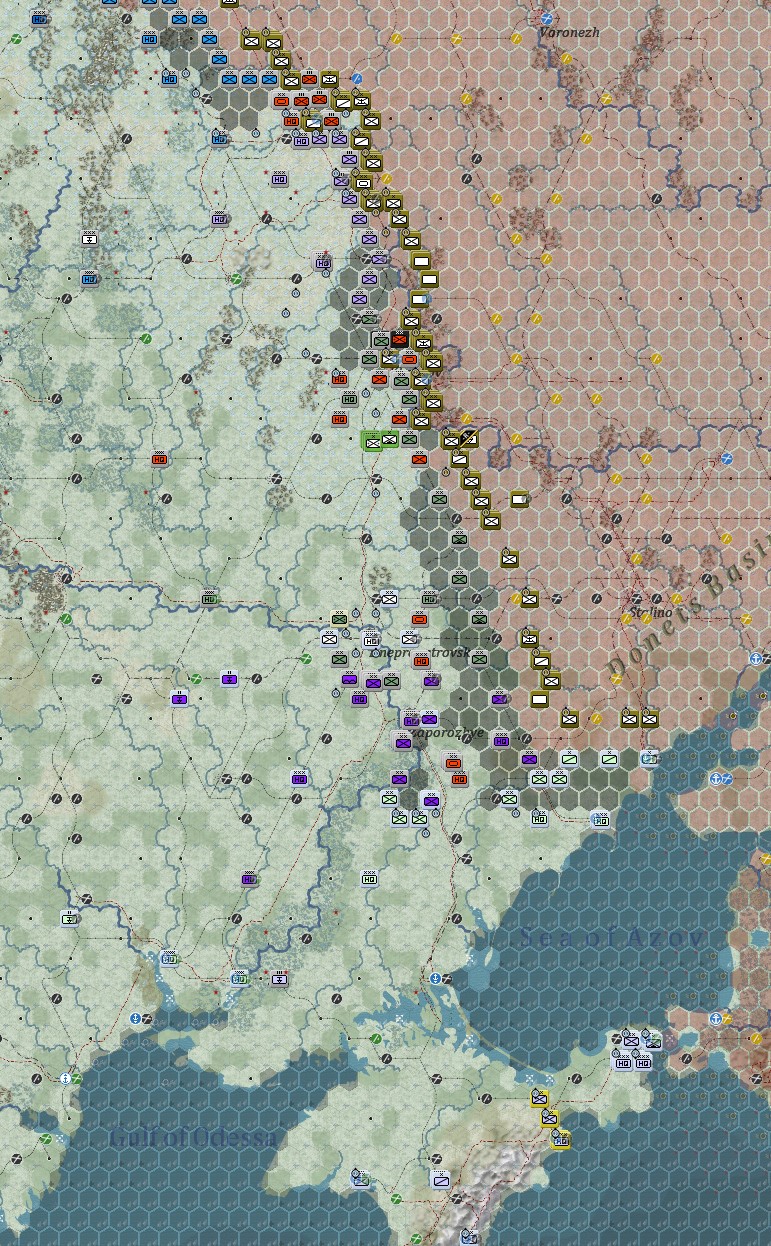
Task: Select the purple counter beside the green rail marker
Action: point(229,678)
